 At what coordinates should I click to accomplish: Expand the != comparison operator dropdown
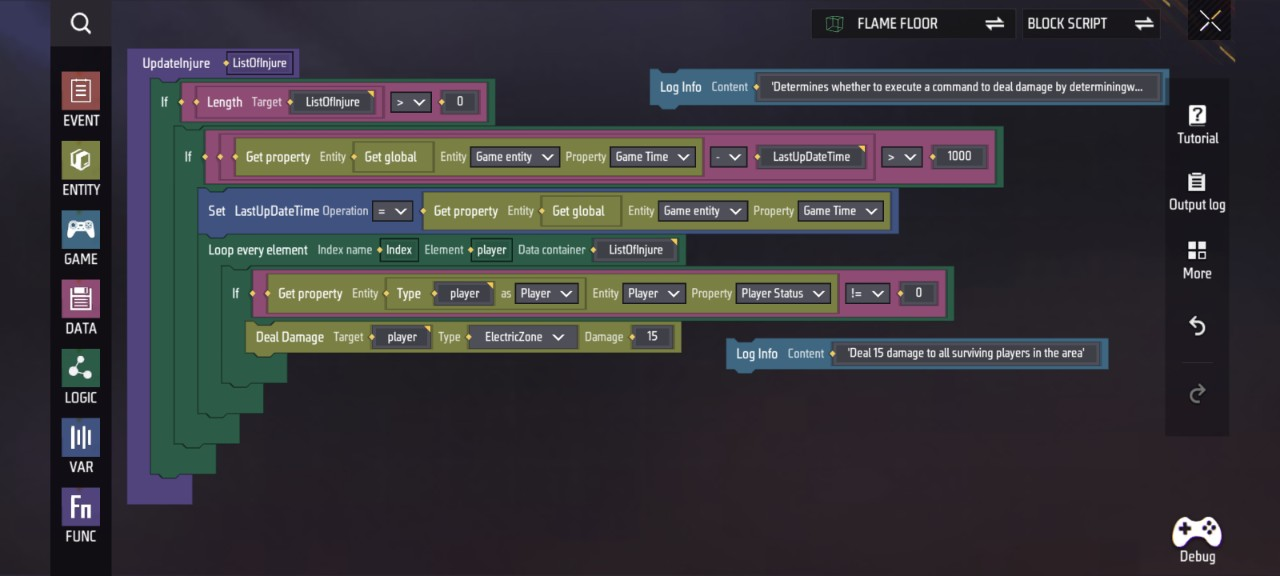(866, 294)
